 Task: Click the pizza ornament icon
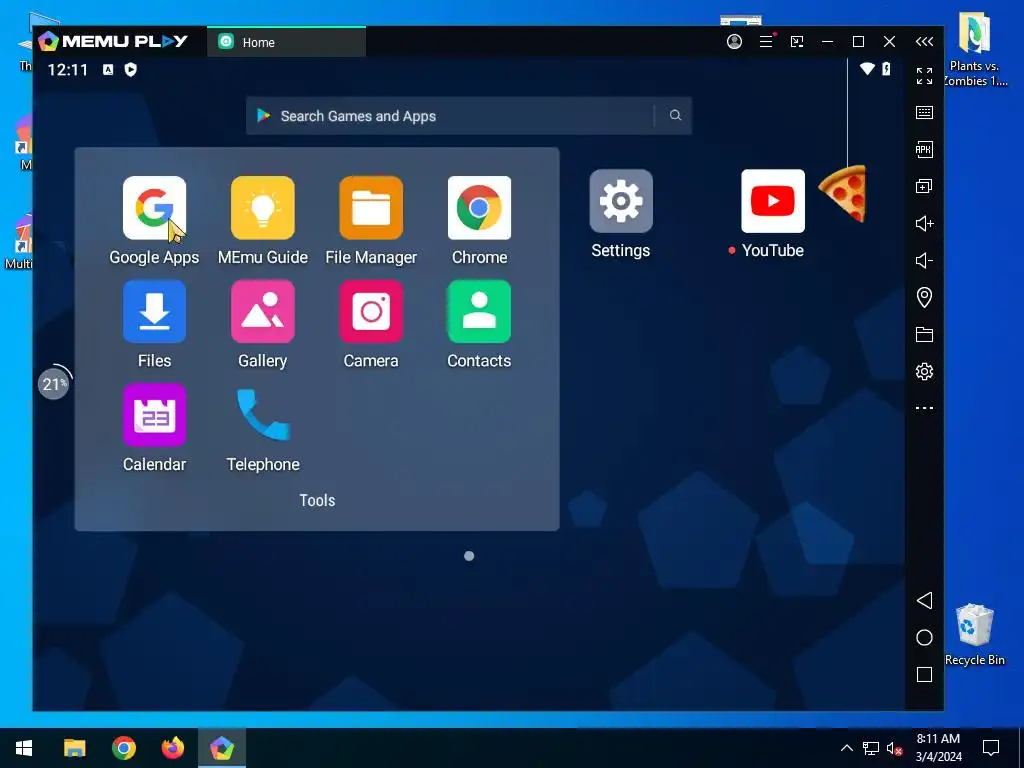844,193
